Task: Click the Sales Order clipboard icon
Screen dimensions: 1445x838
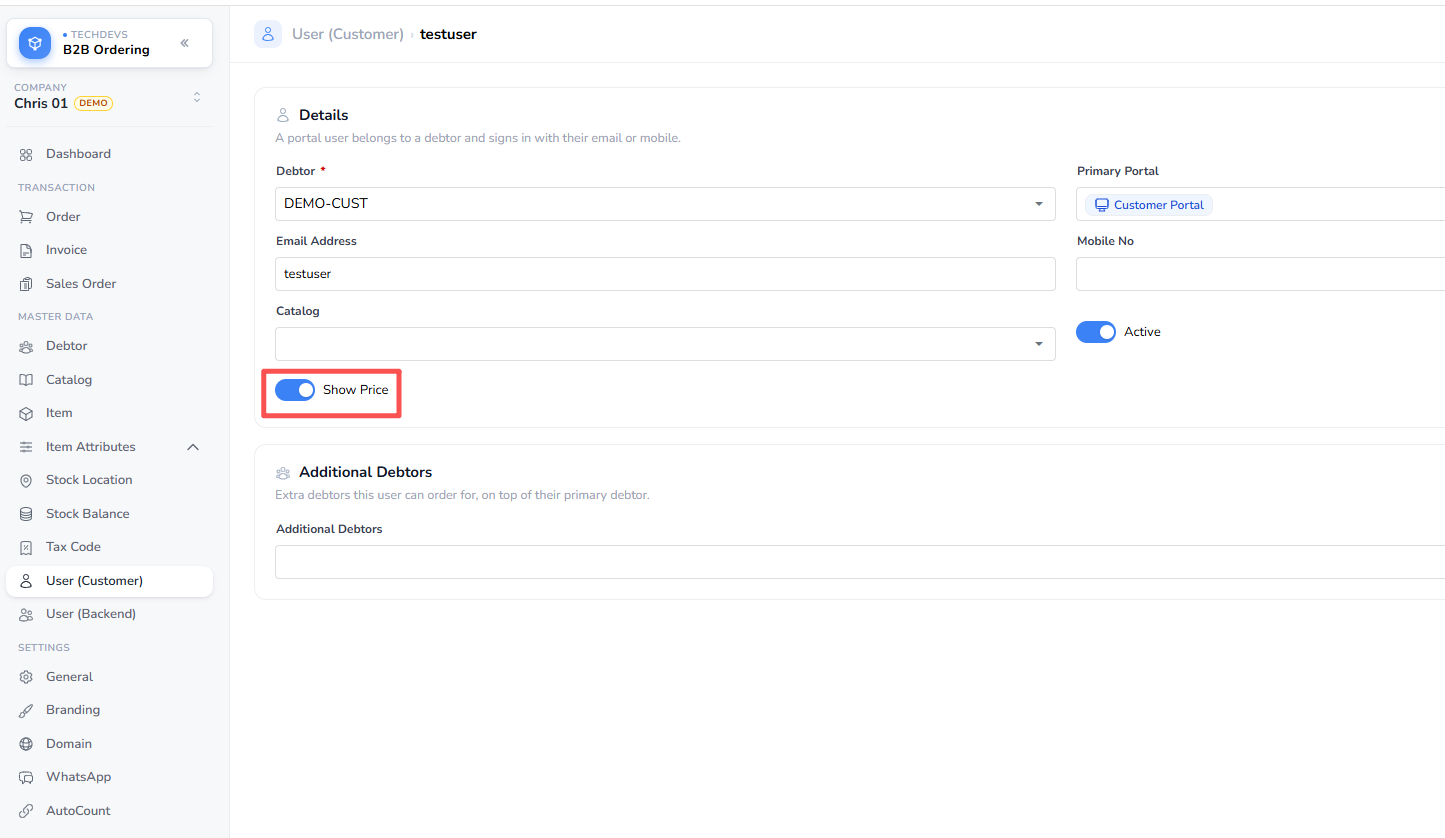Action: pos(26,284)
